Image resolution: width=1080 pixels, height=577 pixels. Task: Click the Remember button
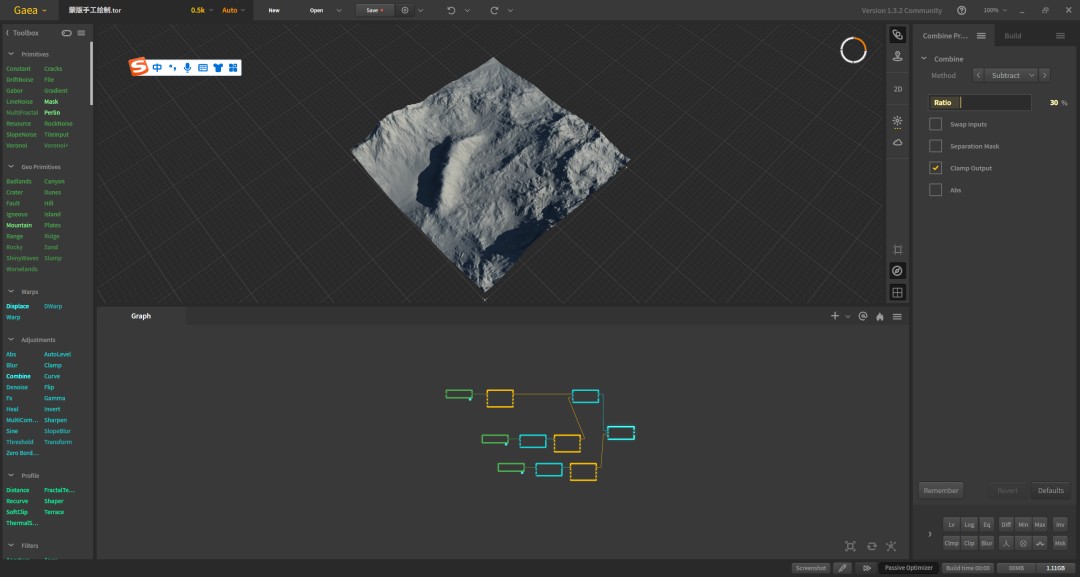point(941,490)
